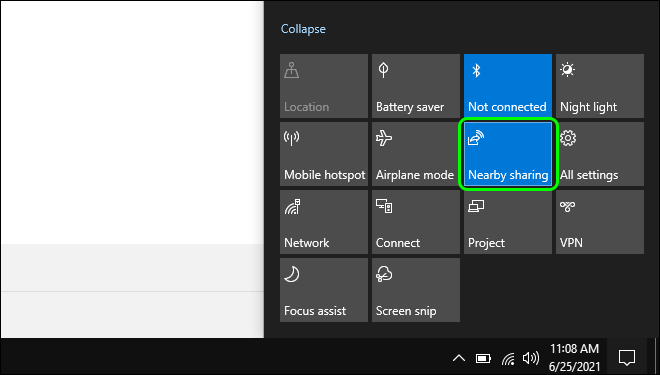Turn on Mobile hotspot tile
The width and height of the screenshot is (660, 375).
[324, 154]
